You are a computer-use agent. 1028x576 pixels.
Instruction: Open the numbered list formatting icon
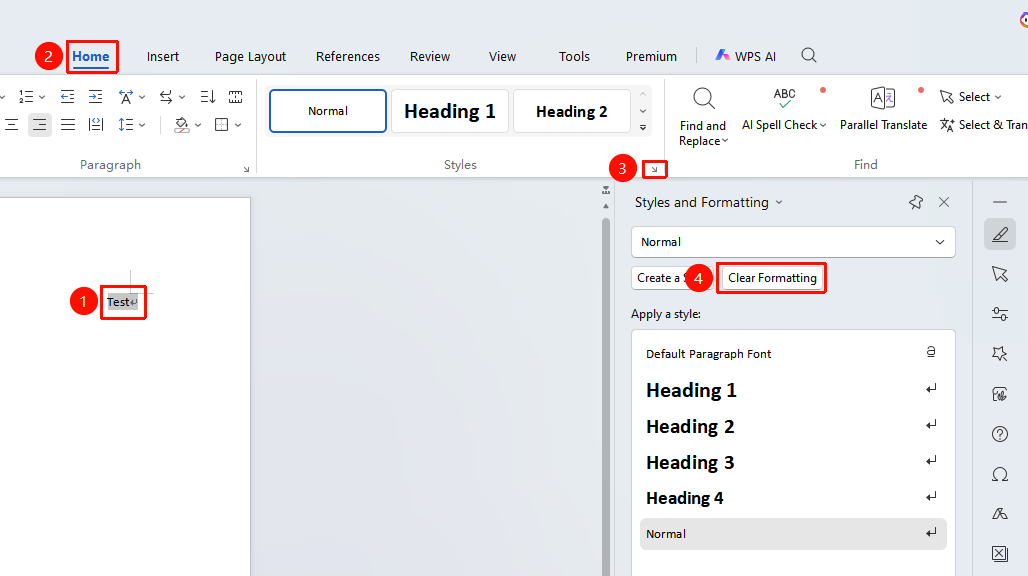point(26,97)
